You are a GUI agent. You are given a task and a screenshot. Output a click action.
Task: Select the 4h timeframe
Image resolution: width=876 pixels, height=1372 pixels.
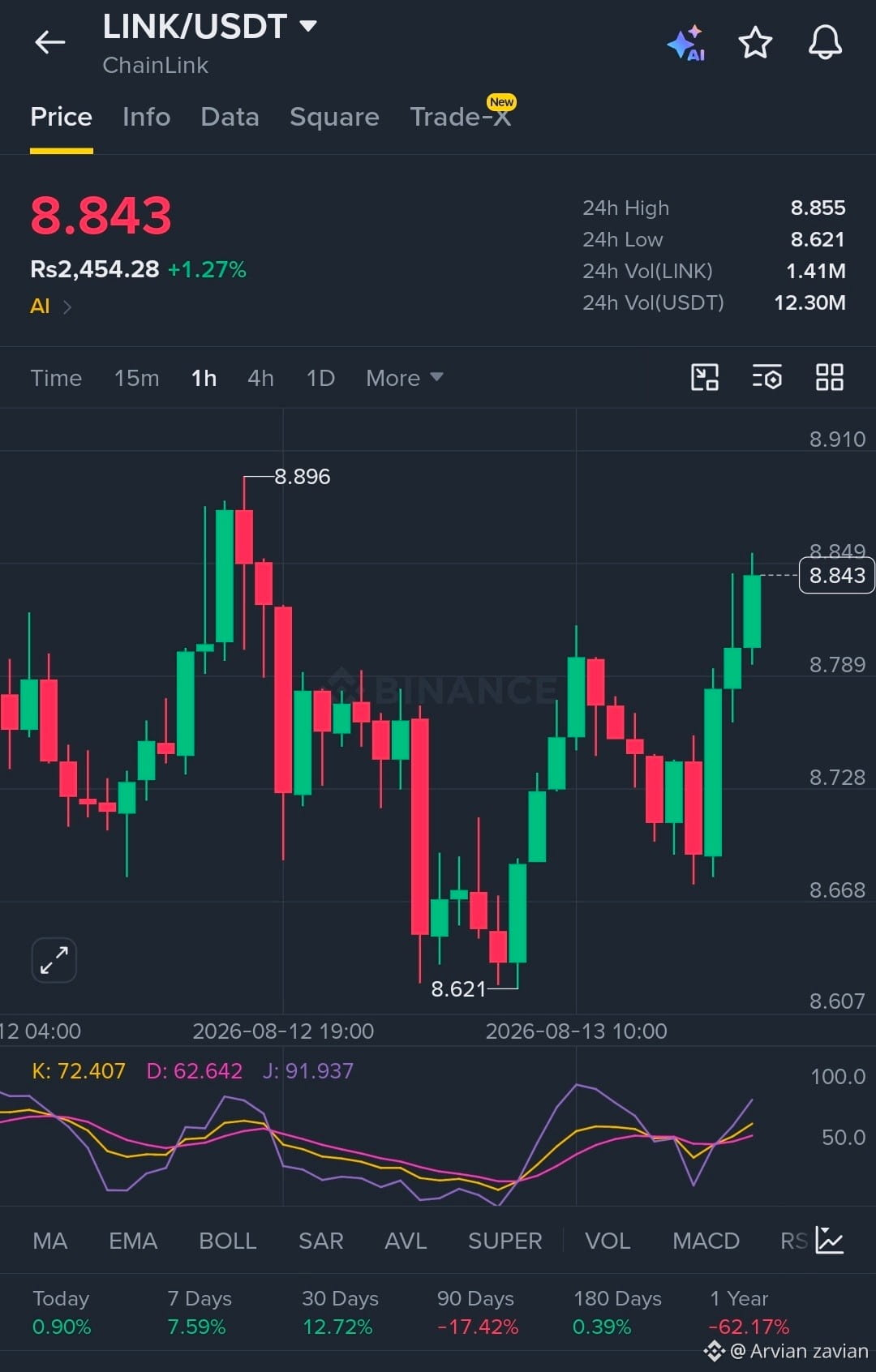(x=260, y=378)
